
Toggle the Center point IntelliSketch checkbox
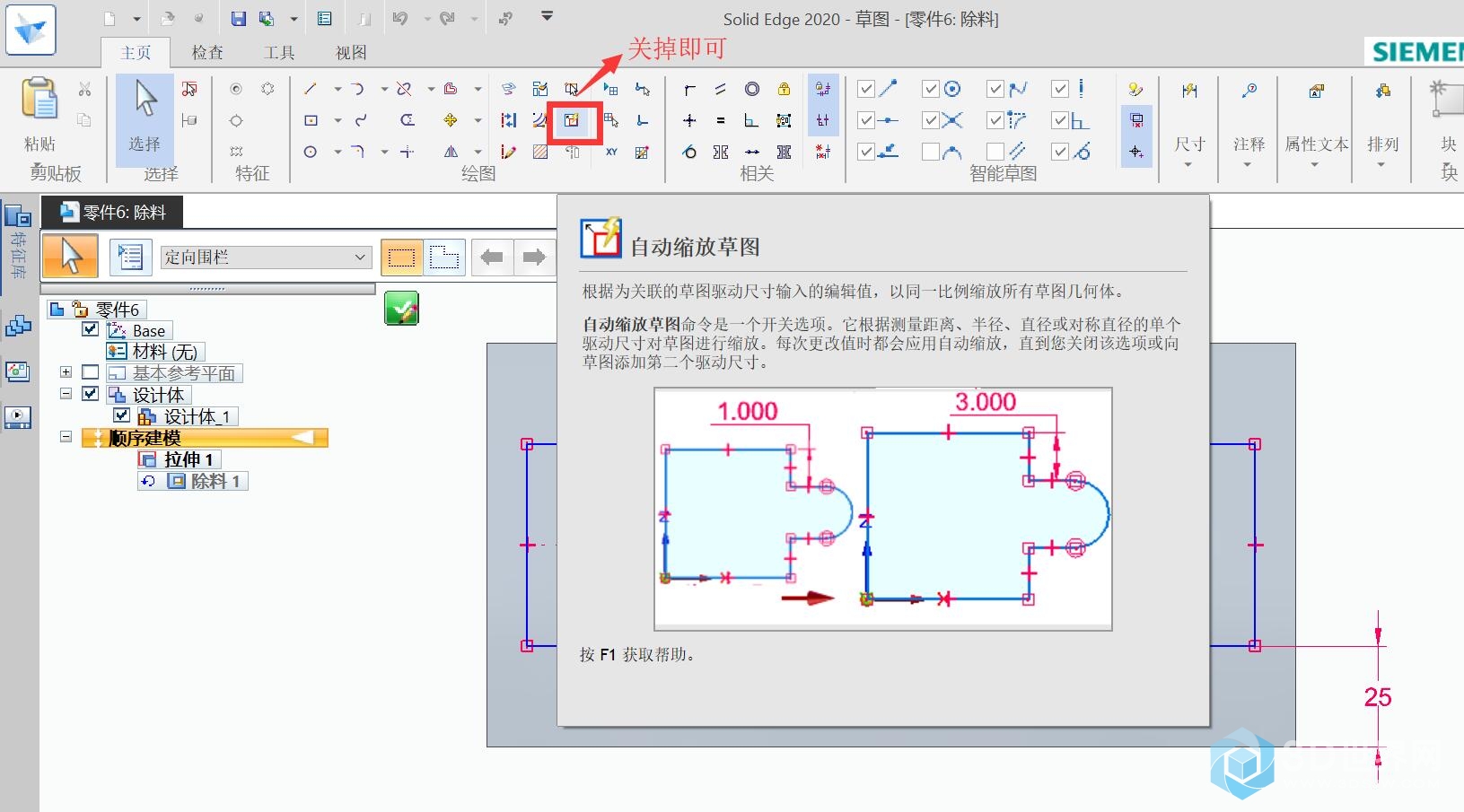[931, 89]
